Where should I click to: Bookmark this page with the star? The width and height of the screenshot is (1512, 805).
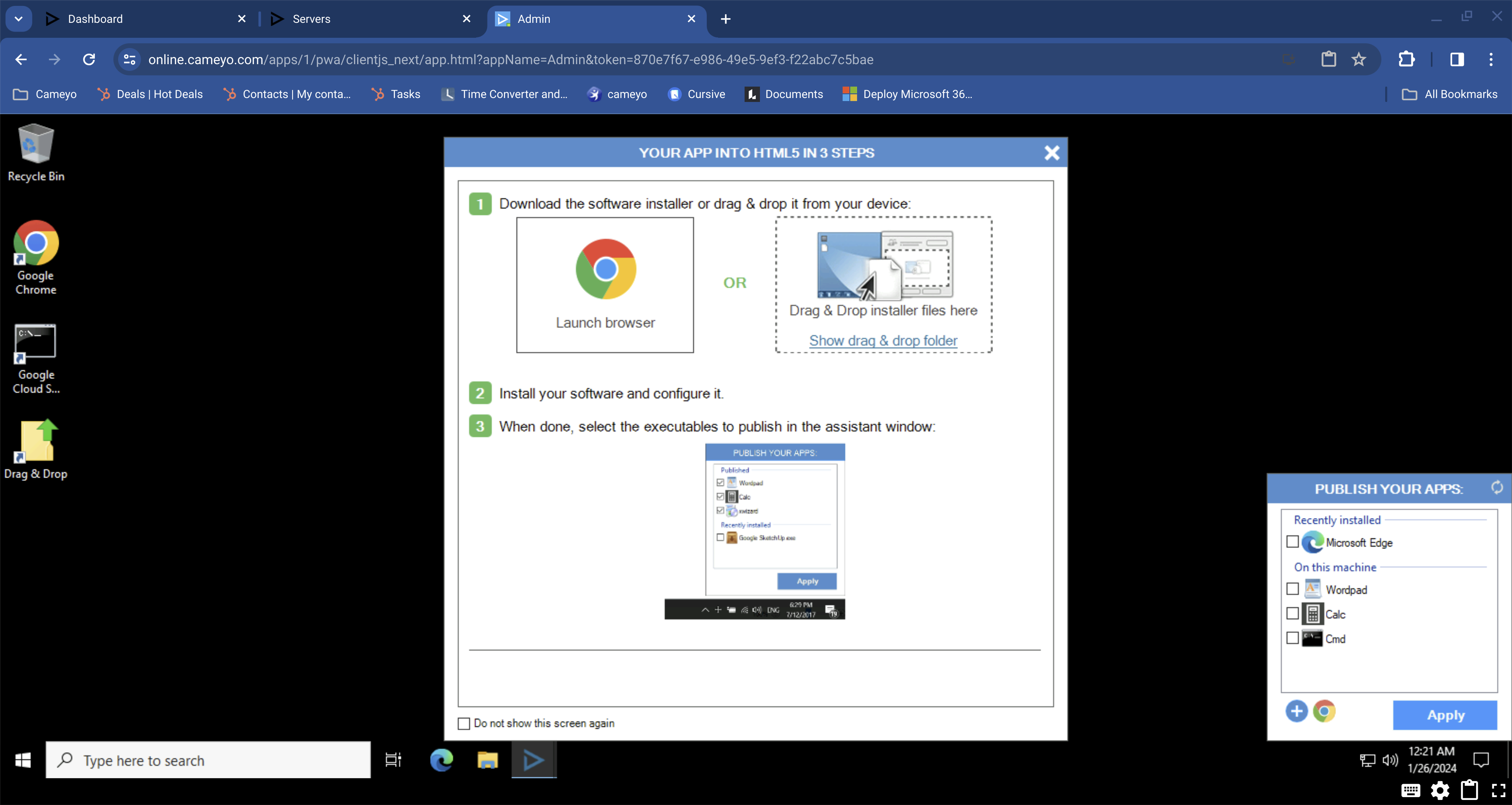click(x=1359, y=59)
